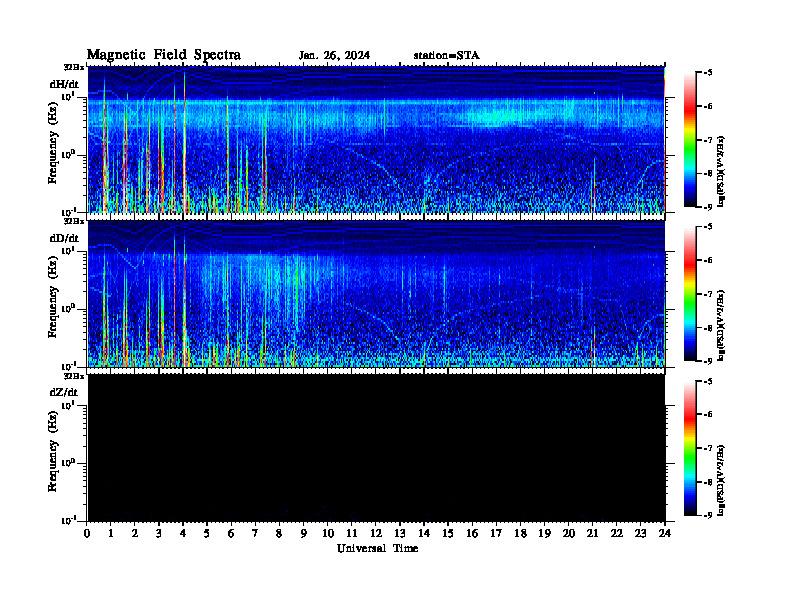Click hour tick label "11" on the time axis
792x612 pixels.
coord(352,534)
